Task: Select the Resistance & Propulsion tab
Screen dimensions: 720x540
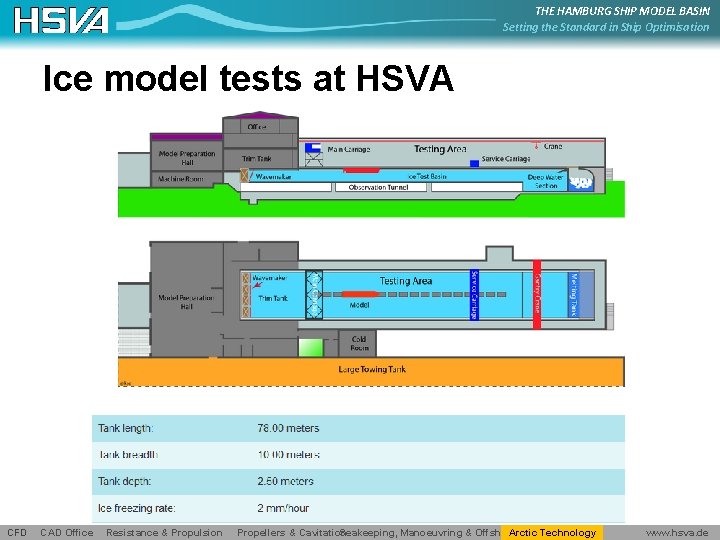Action: click(x=164, y=533)
